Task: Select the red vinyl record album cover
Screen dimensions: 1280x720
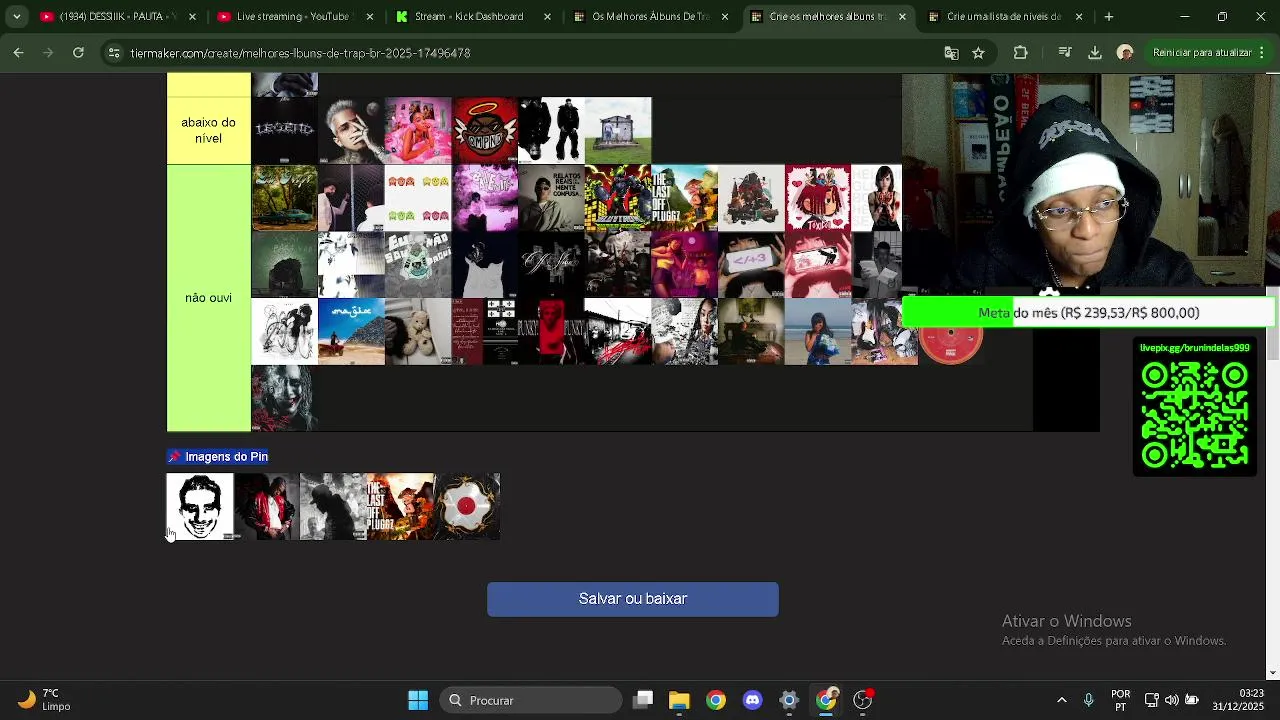Action: click(x=951, y=345)
